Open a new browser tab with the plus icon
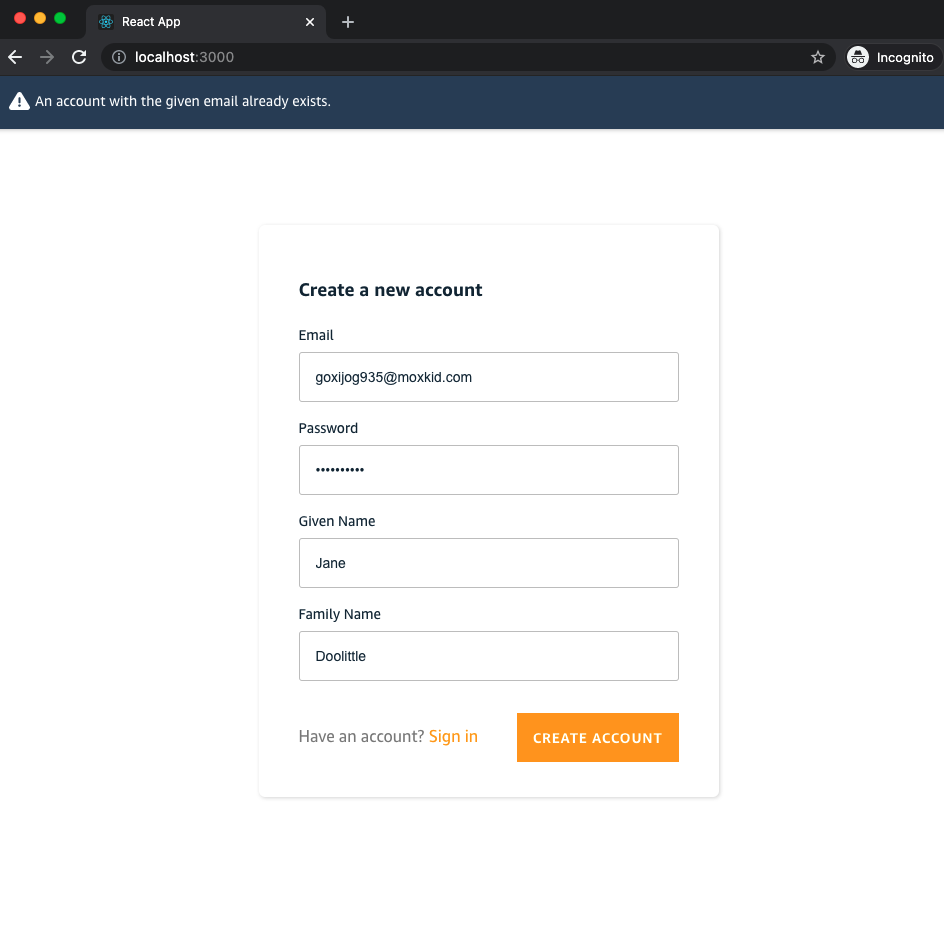The height and width of the screenshot is (951, 944). tap(347, 21)
